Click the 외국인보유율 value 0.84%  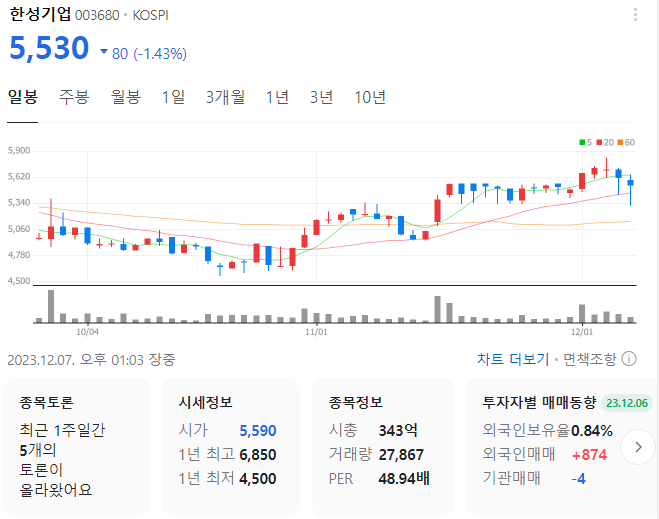pos(592,431)
